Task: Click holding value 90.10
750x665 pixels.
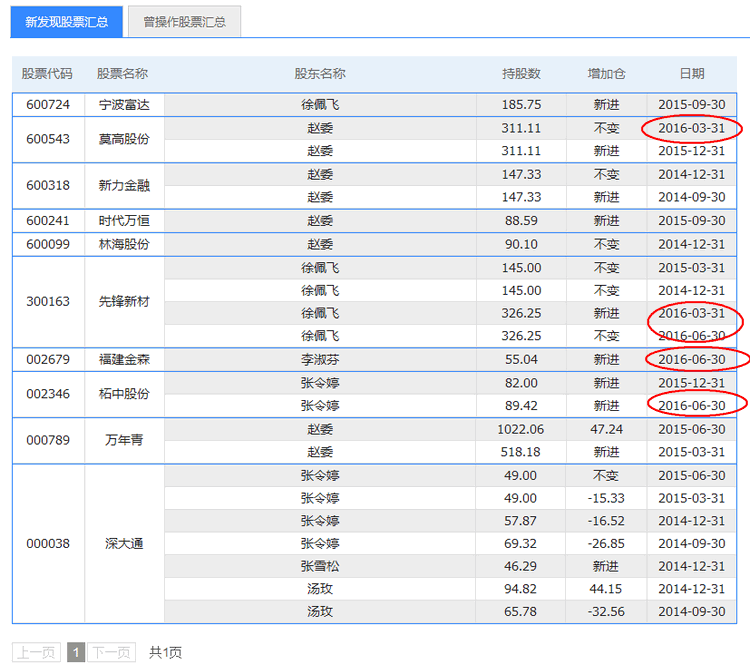Action: tap(521, 244)
